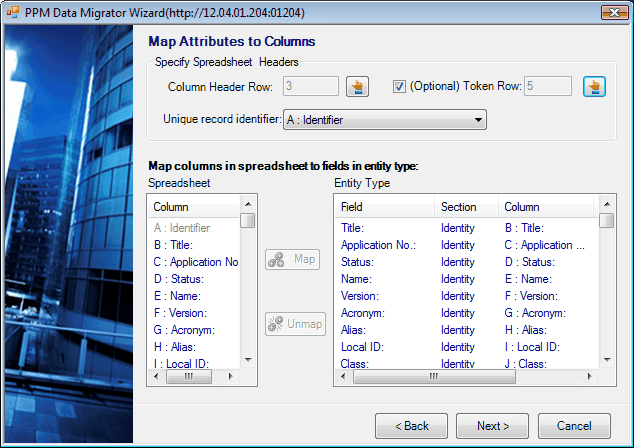
Task: Select 'B : Title:' in Spreadsheet list
Action: [x=173, y=245]
